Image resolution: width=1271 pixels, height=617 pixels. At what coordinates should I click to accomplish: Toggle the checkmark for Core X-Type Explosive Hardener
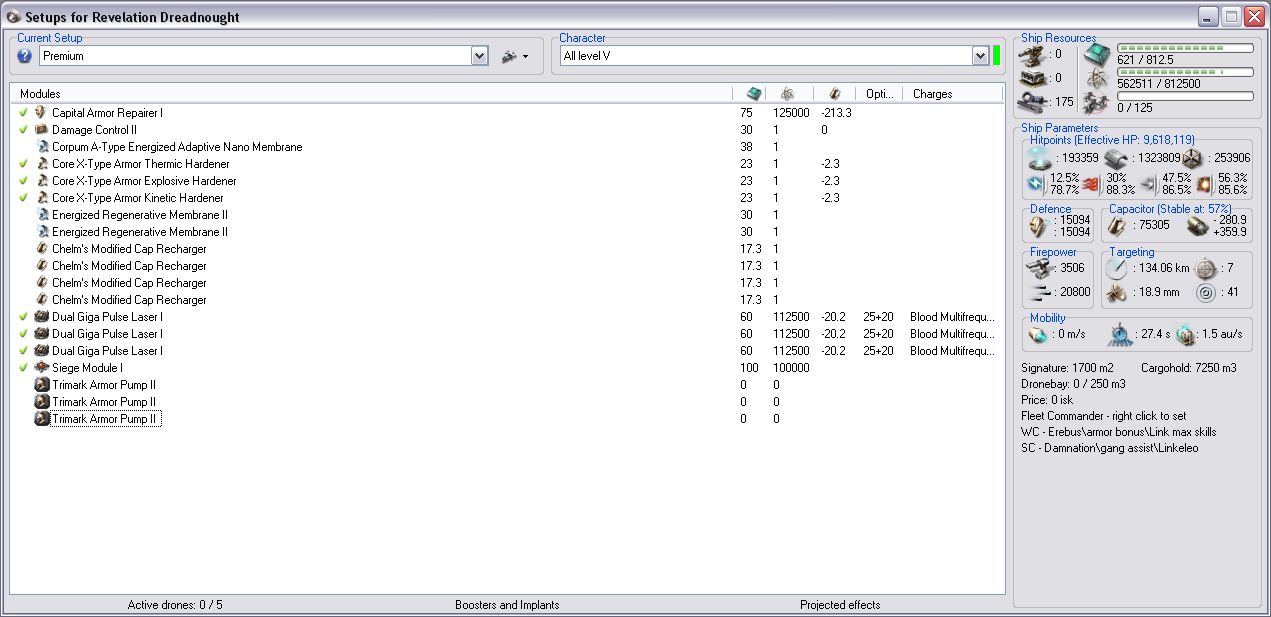click(23, 181)
